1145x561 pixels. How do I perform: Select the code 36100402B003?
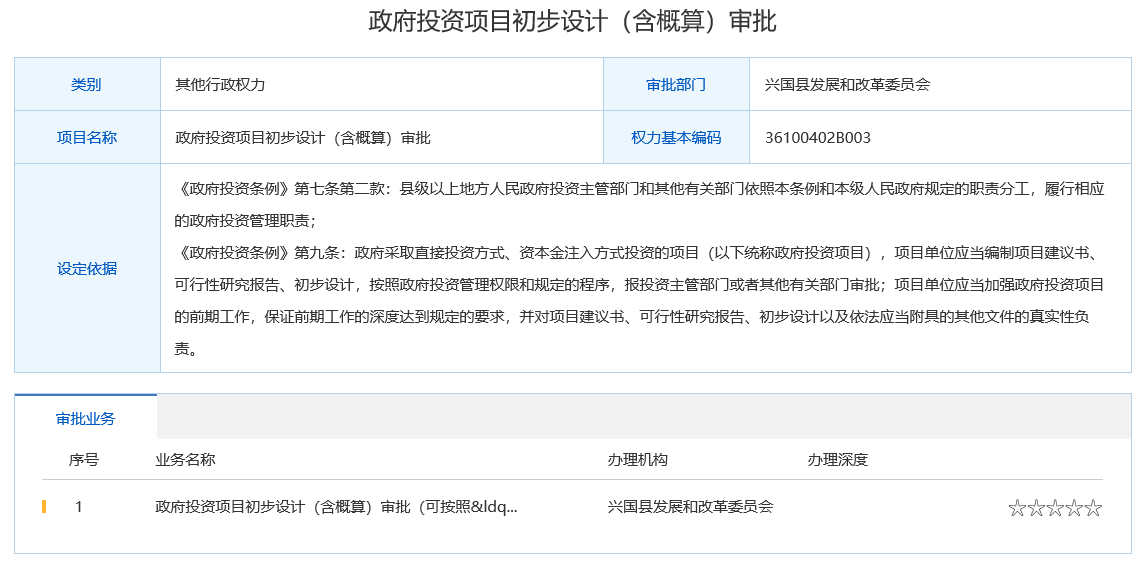pos(817,138)
